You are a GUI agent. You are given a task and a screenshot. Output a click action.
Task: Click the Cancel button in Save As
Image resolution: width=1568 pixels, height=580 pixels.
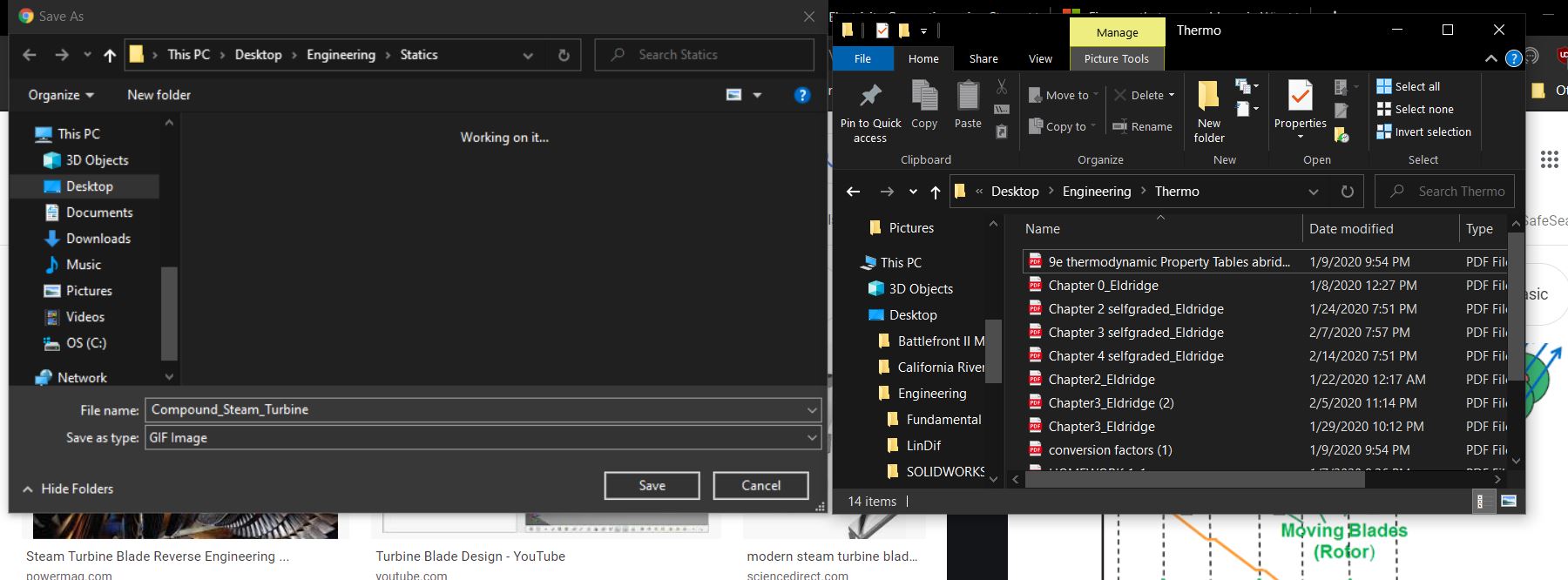click(760, 486)
